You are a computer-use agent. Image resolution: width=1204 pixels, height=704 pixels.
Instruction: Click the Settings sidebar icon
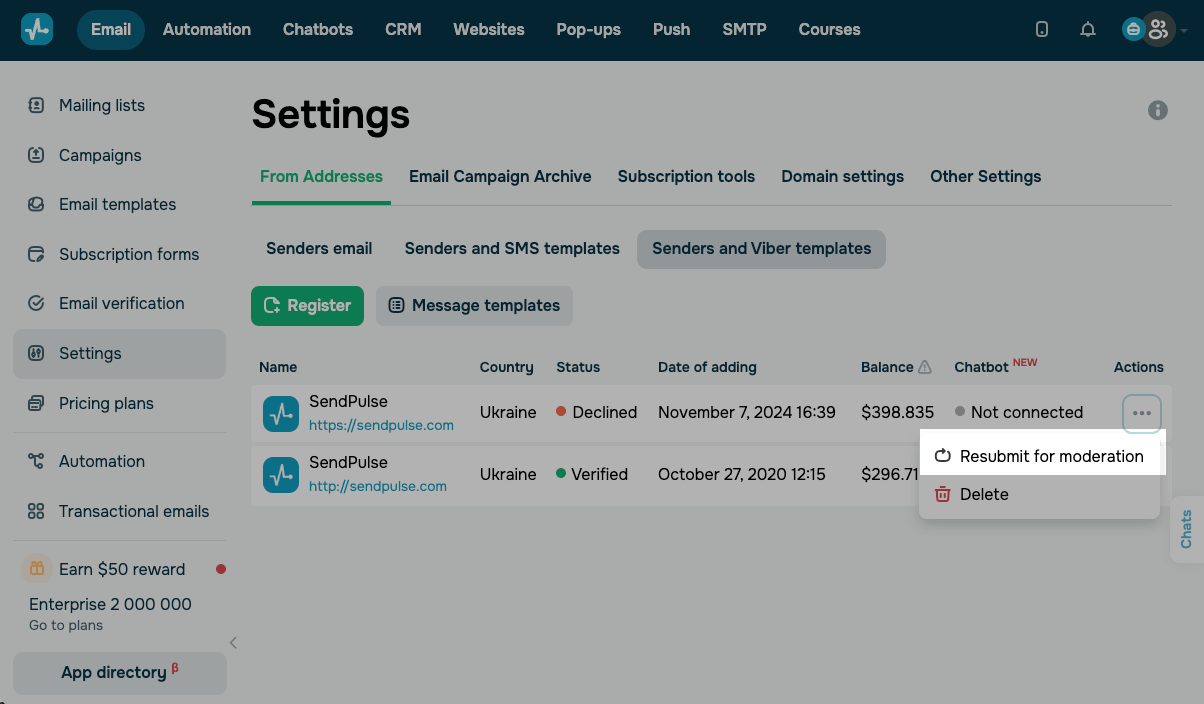coord(37,353)
